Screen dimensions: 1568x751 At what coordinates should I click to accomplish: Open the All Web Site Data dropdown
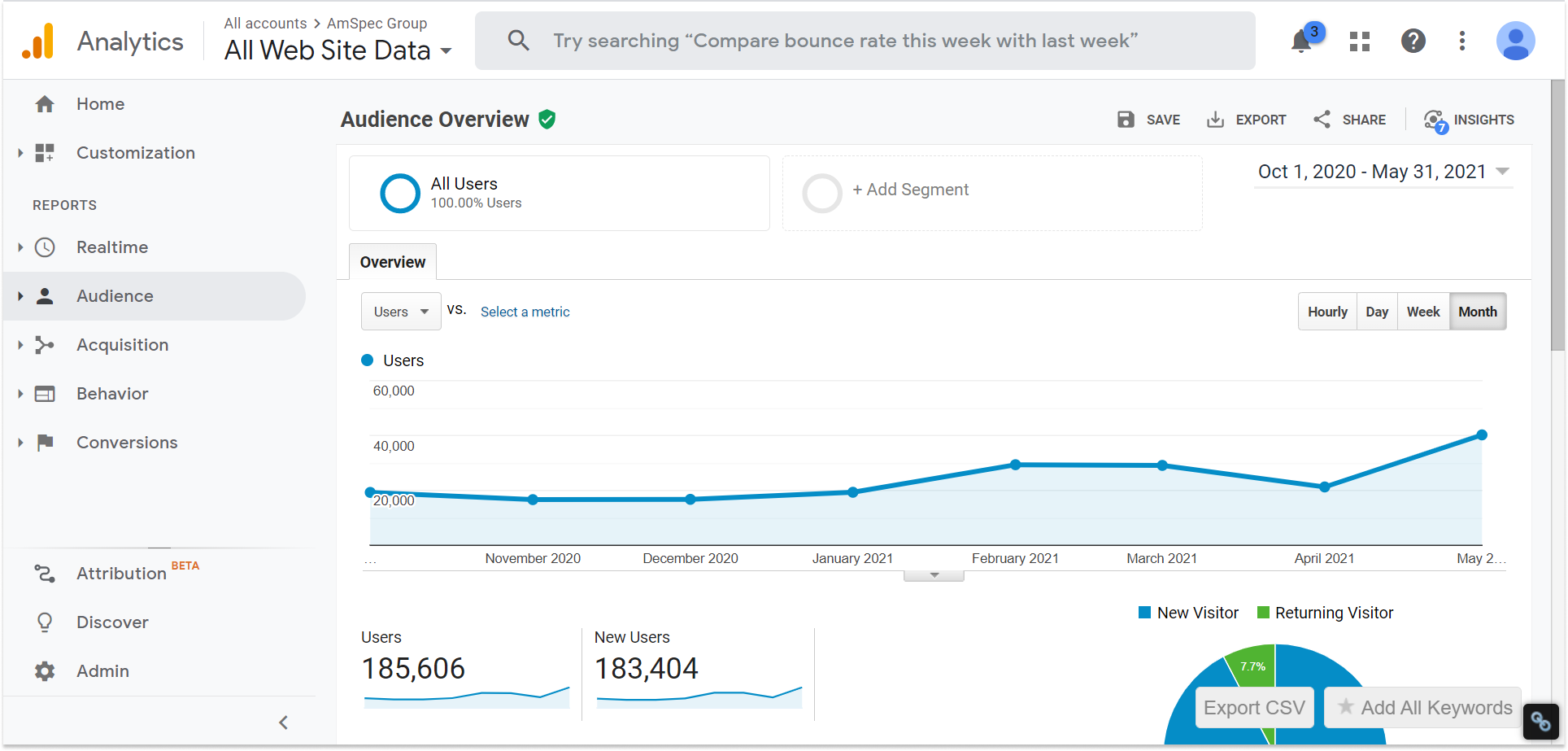[x=338, y=50]
